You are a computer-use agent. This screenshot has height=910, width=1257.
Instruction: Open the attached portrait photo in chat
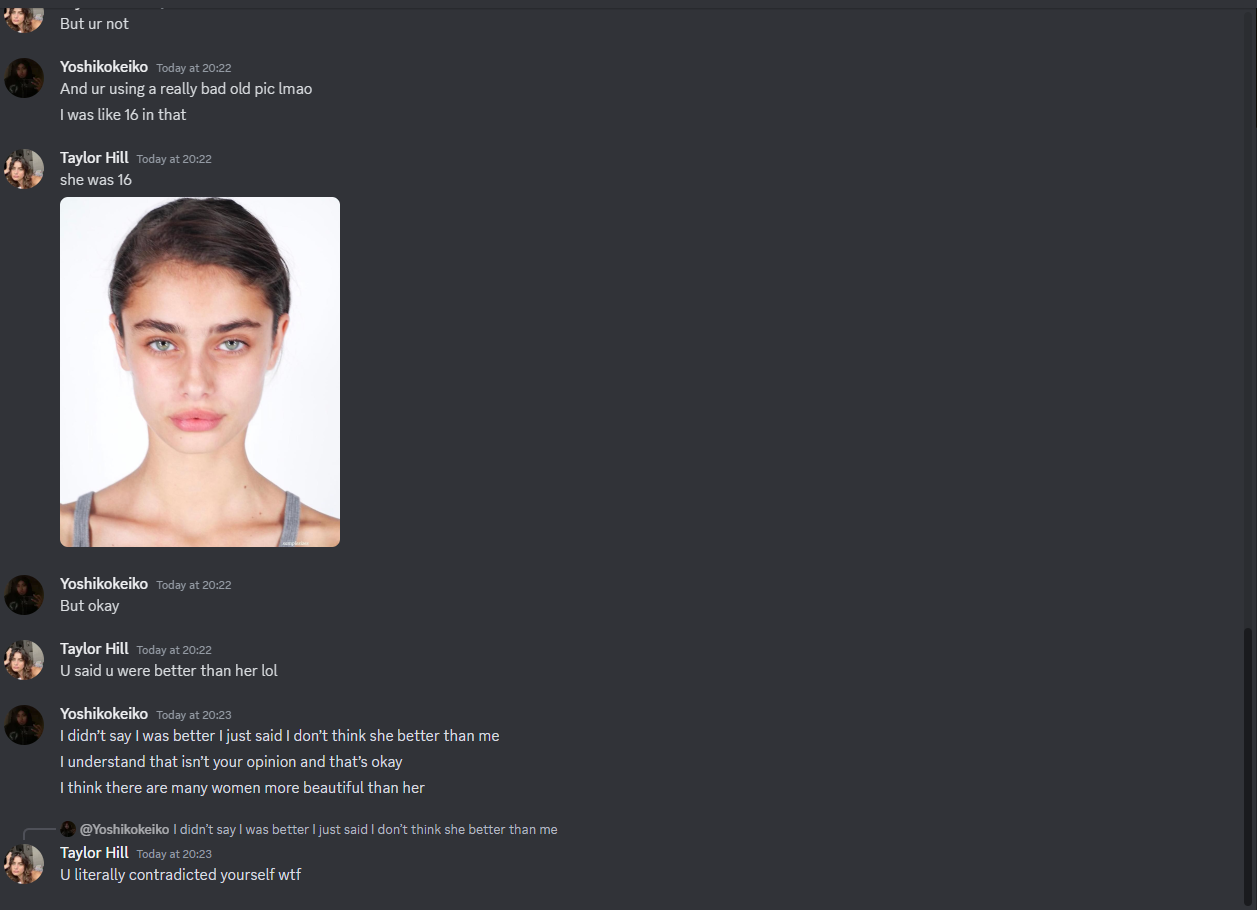200,372
